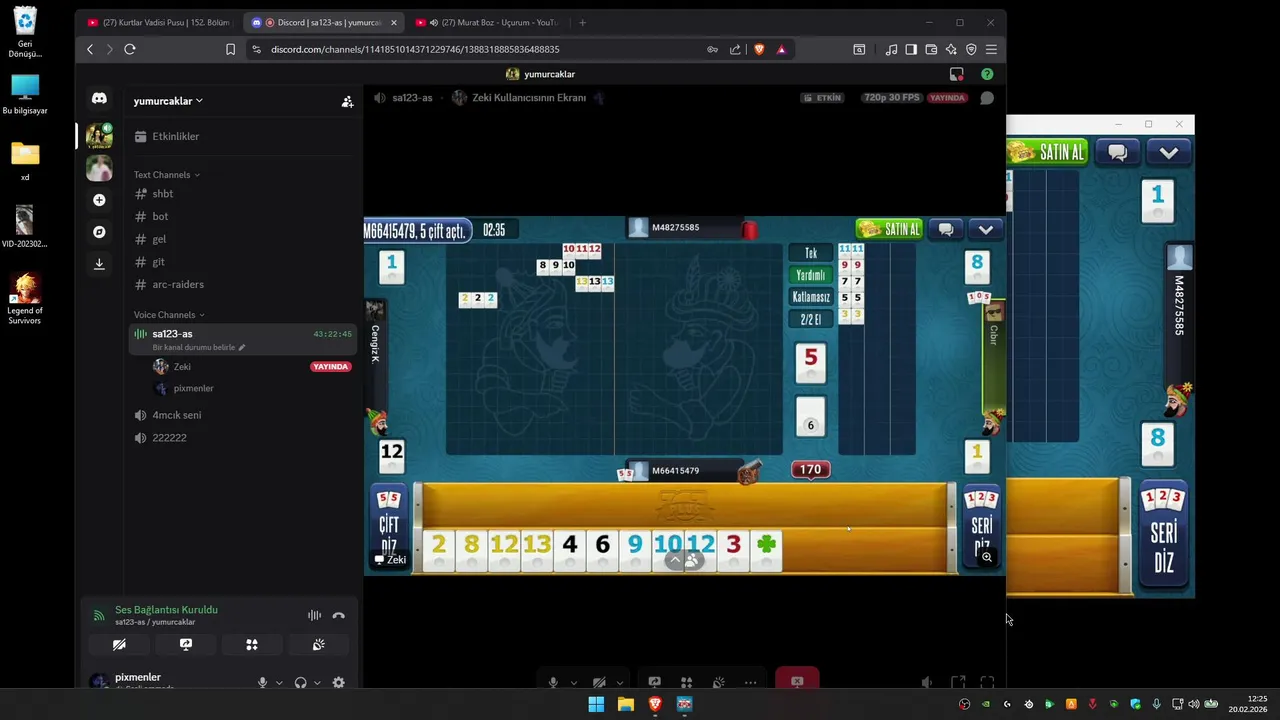Toggle camera in voice panel
The width and height of the screenshot is (1280, 720).
coord(119,645)
